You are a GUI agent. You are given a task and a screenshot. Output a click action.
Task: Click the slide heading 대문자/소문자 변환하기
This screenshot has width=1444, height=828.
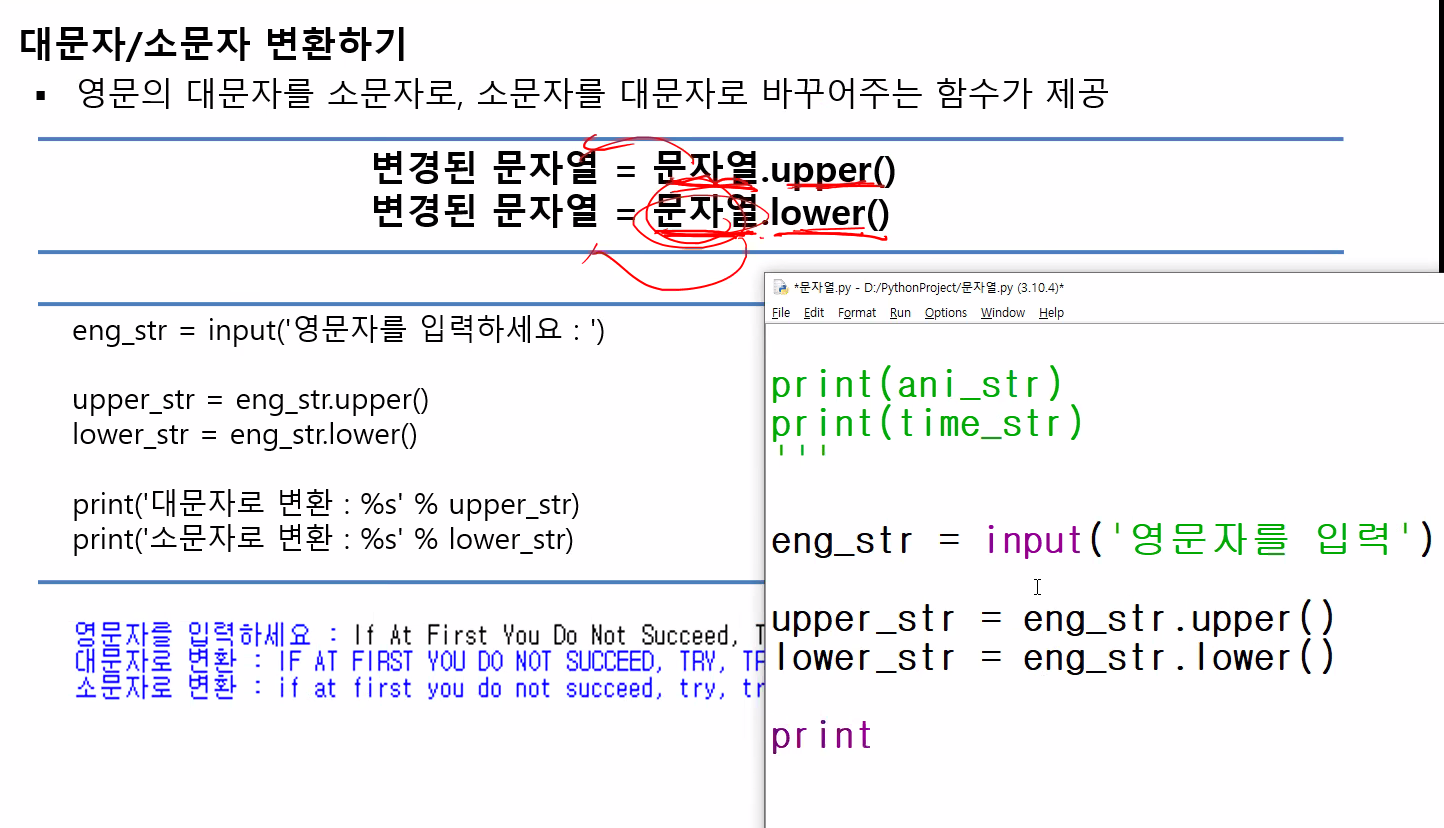(x=212, y=44)
